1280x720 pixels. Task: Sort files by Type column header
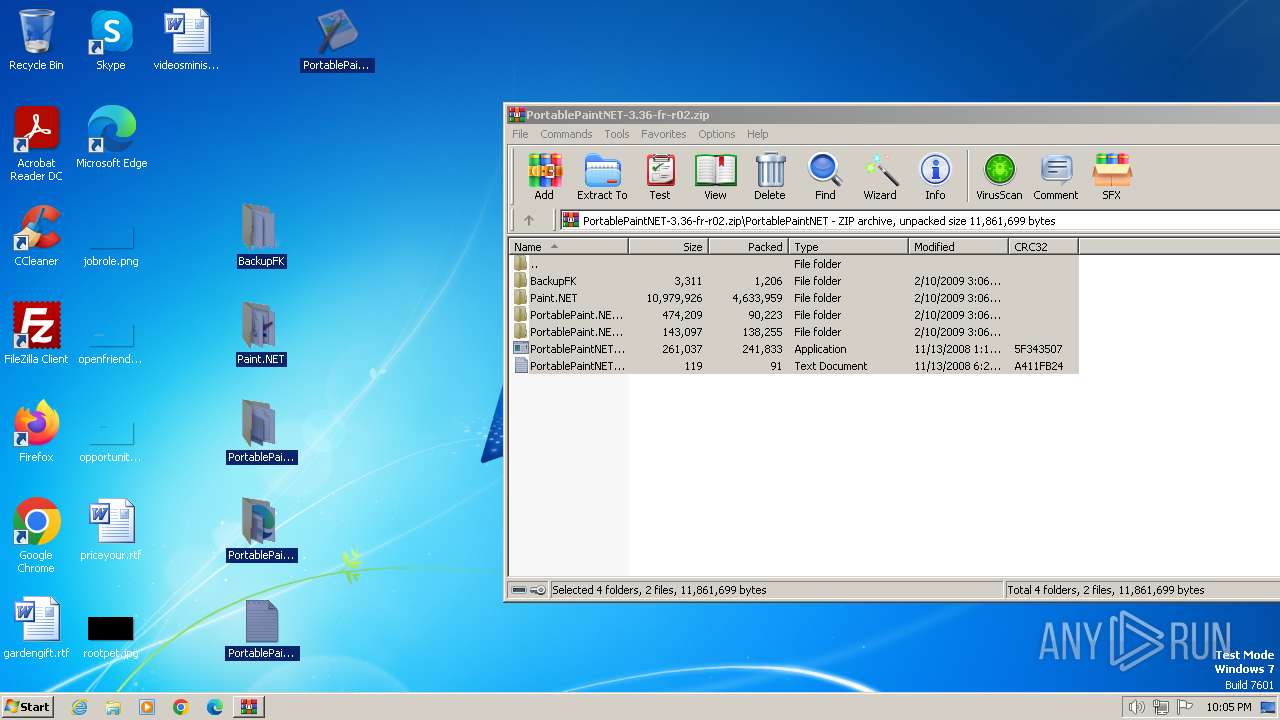coord(848,246)
